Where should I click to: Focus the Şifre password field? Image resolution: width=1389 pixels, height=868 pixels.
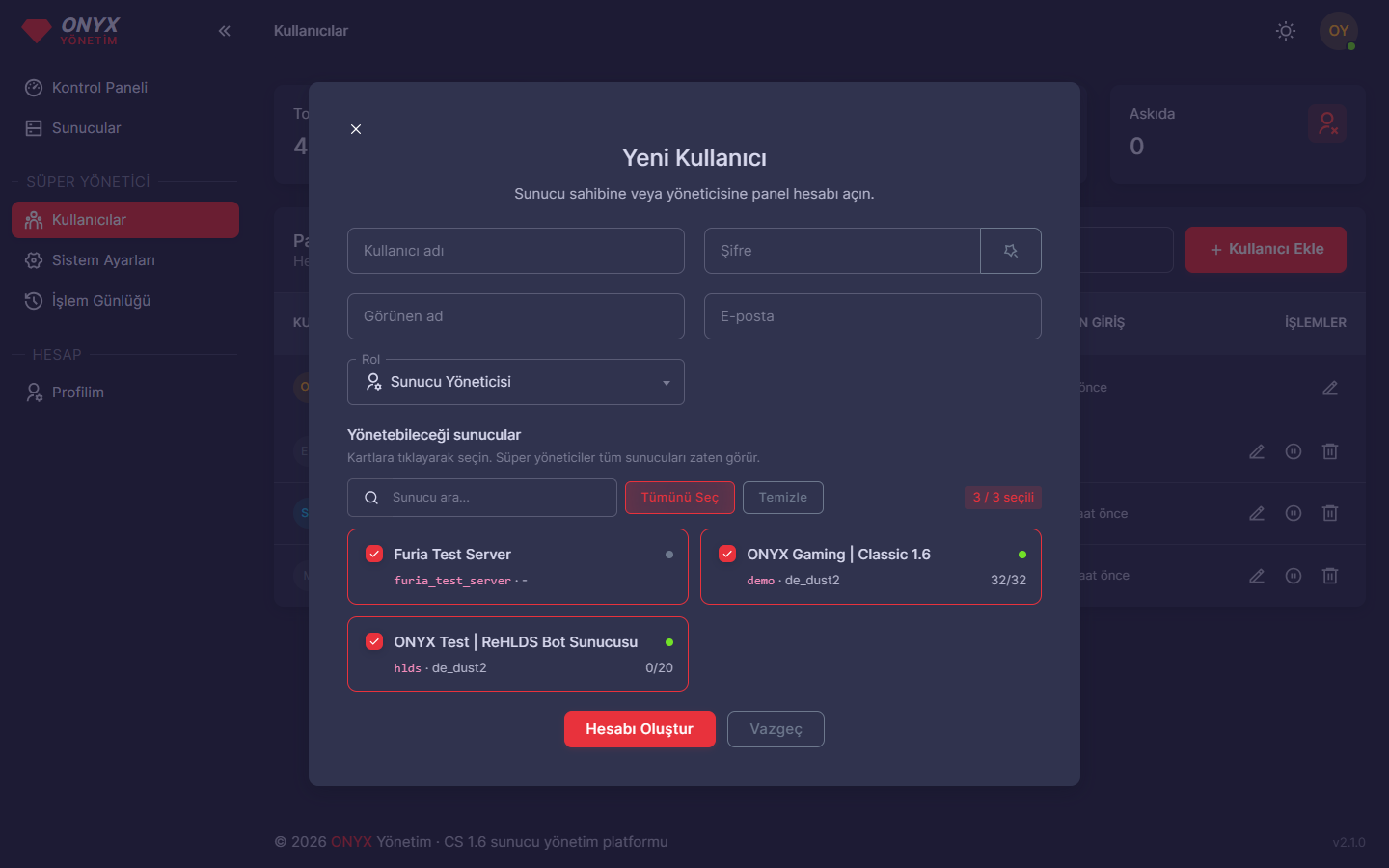pyautogui.click(x=842, y=251)
